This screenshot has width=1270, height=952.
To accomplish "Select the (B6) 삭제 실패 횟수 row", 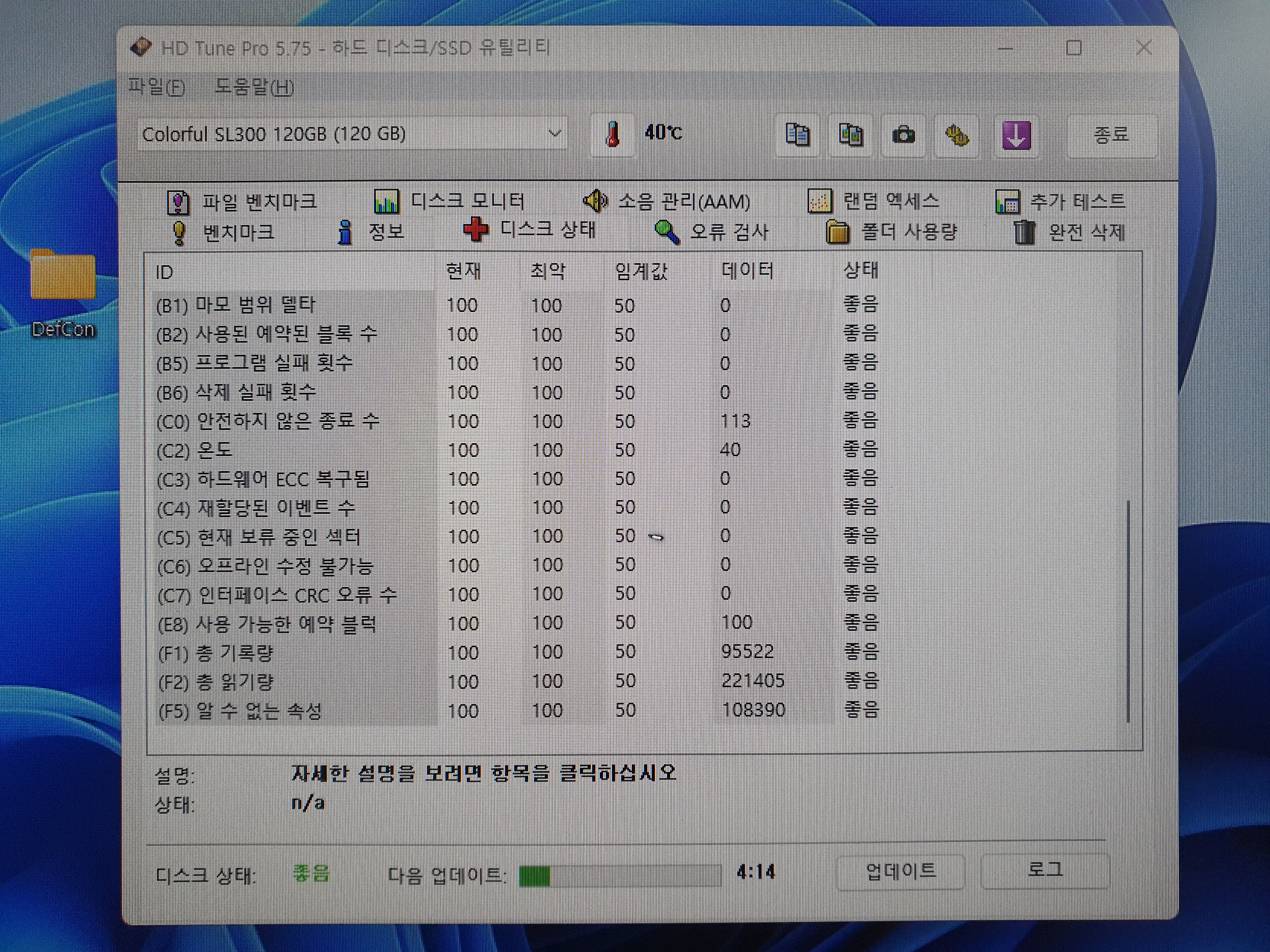I will pyautogui.click(x=517, y=392).
